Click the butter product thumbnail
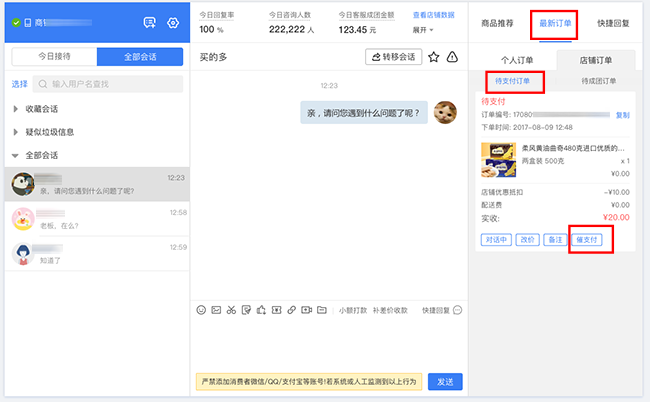This screenshot has width=650, height=402. coord(499,160)
